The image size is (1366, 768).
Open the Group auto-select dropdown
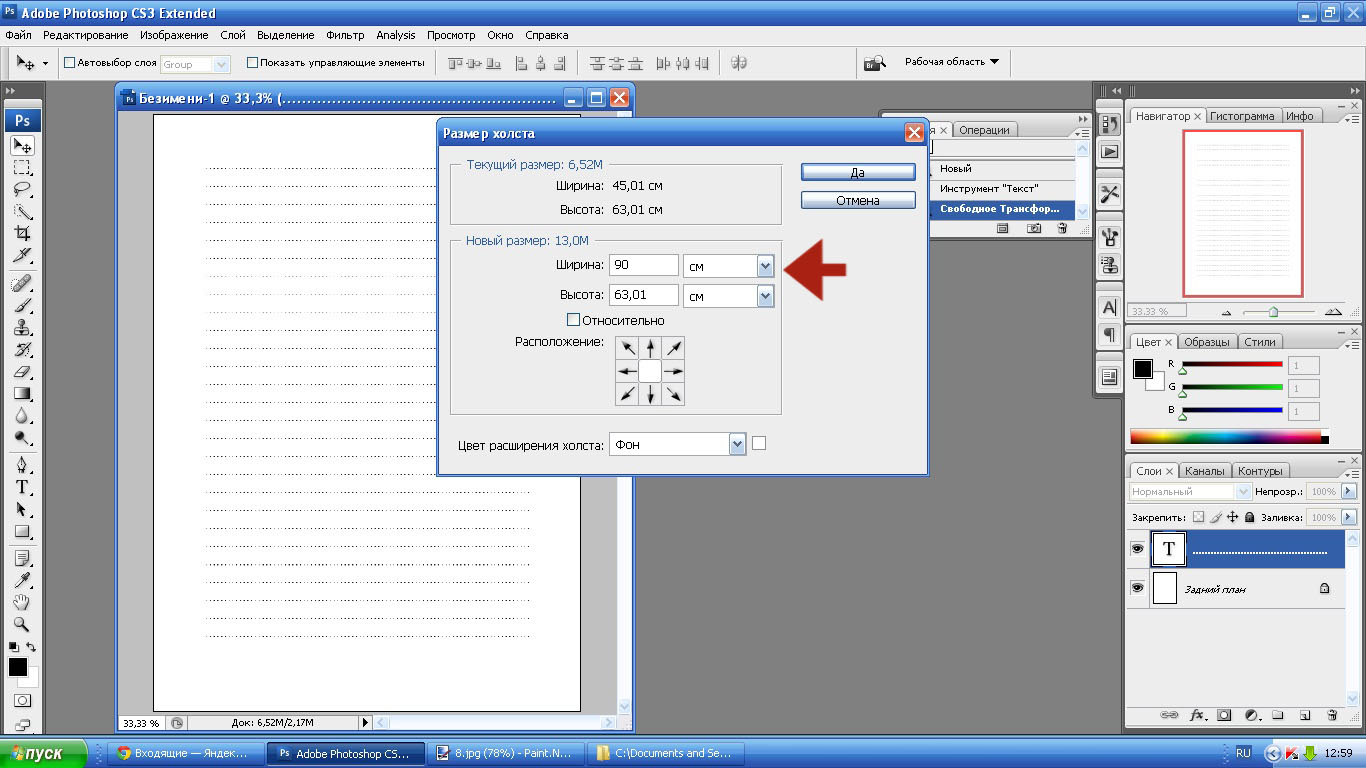coord(222,64)
